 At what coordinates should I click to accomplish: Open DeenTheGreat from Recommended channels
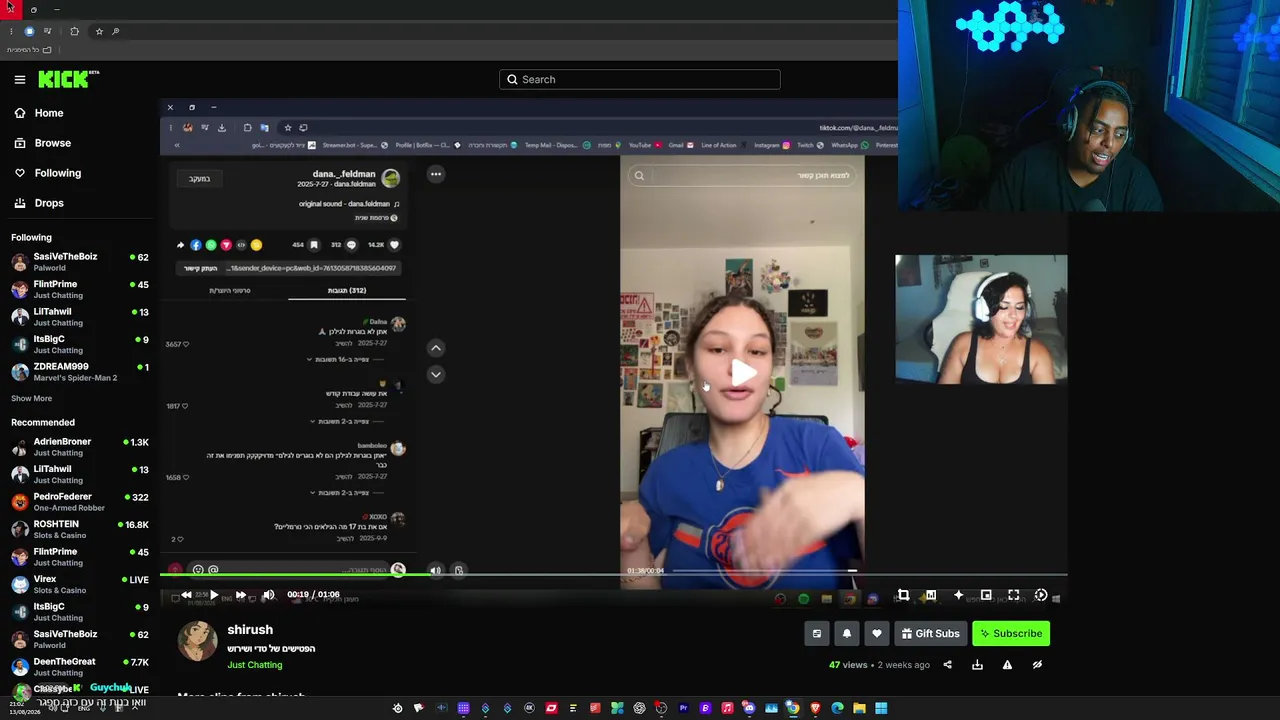point(80,667)
